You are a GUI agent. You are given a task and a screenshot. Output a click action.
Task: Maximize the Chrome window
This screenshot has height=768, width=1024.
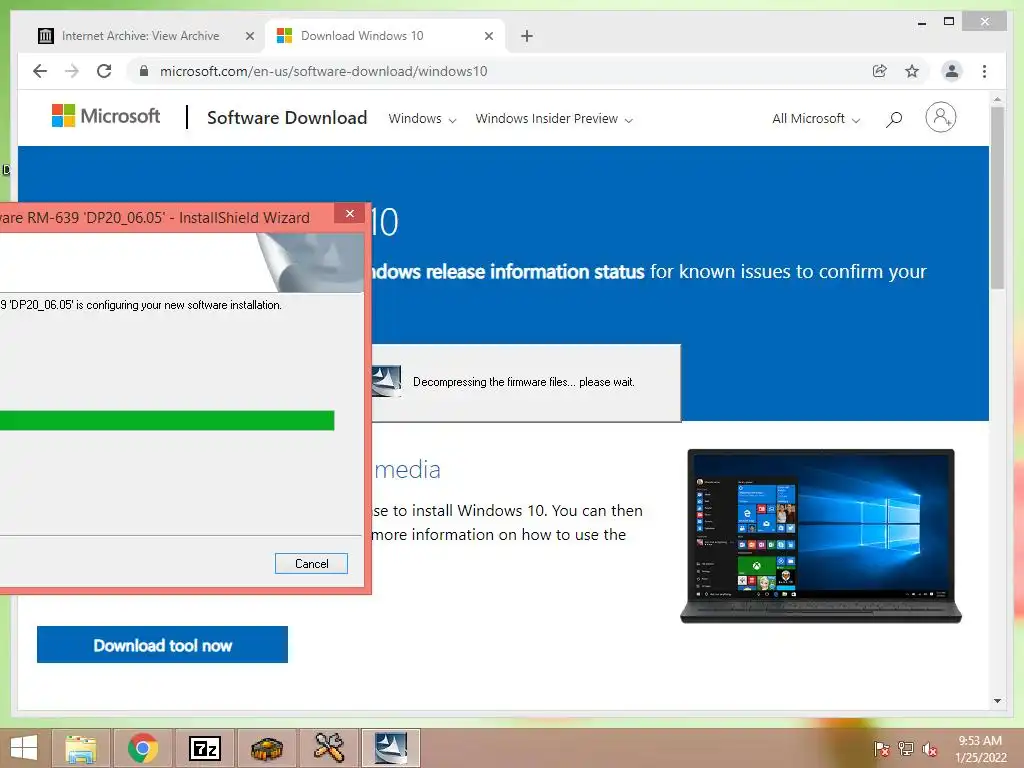point(949,22)
